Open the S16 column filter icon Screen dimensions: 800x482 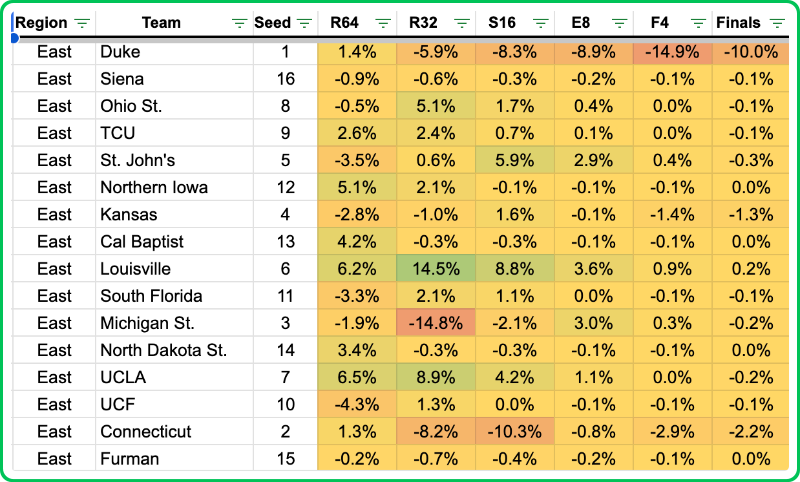pos(540,23)
